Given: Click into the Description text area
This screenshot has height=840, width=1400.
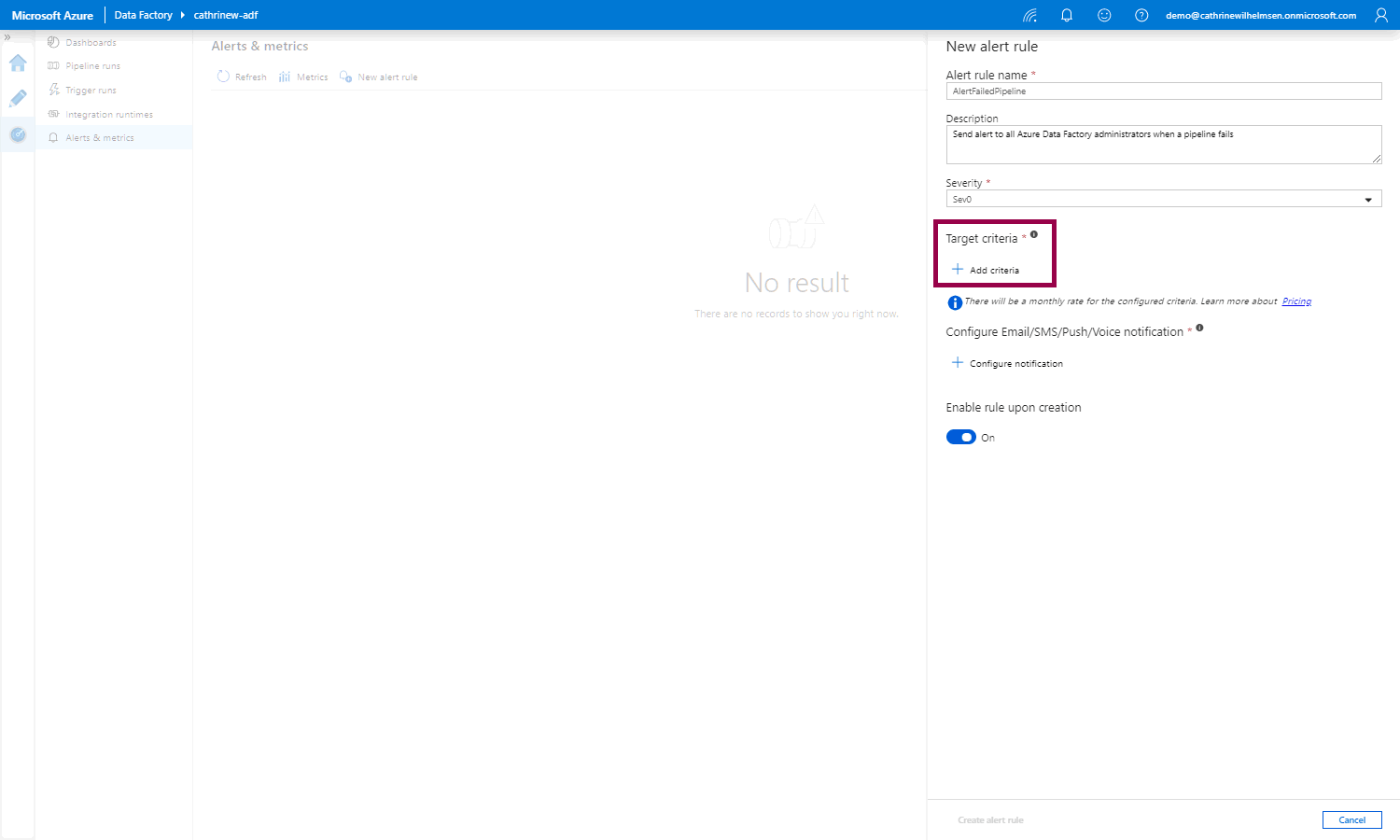Looking at the screenshot, I should (x=1163, y=145).
